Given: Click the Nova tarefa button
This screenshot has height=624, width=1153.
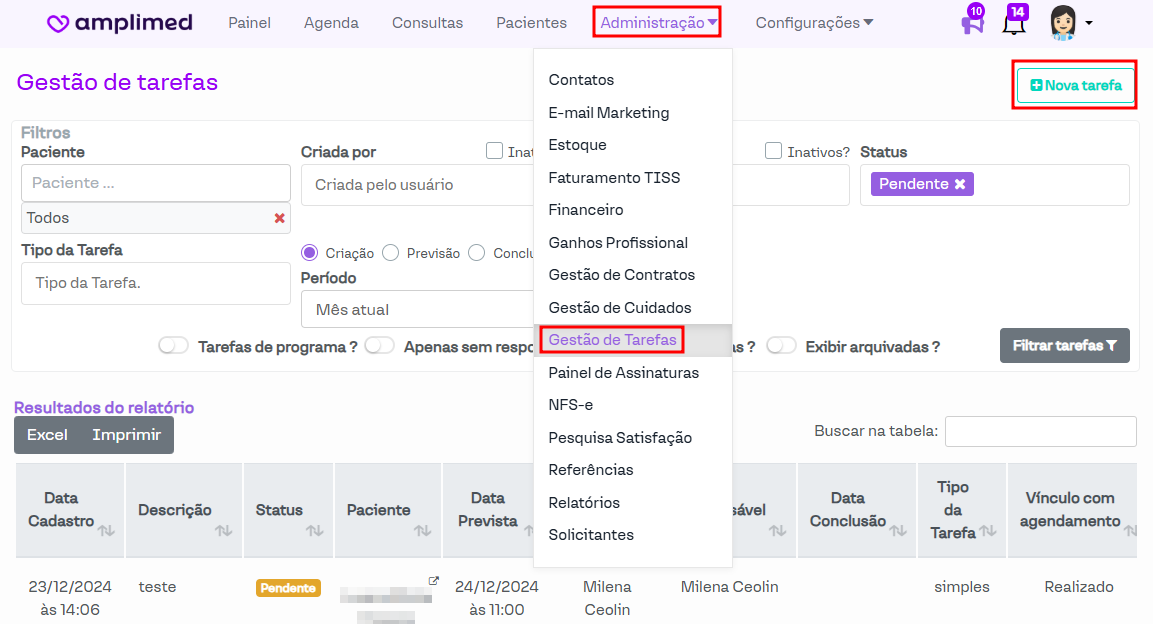Looking at the screenshot, I should [1075, 86].
